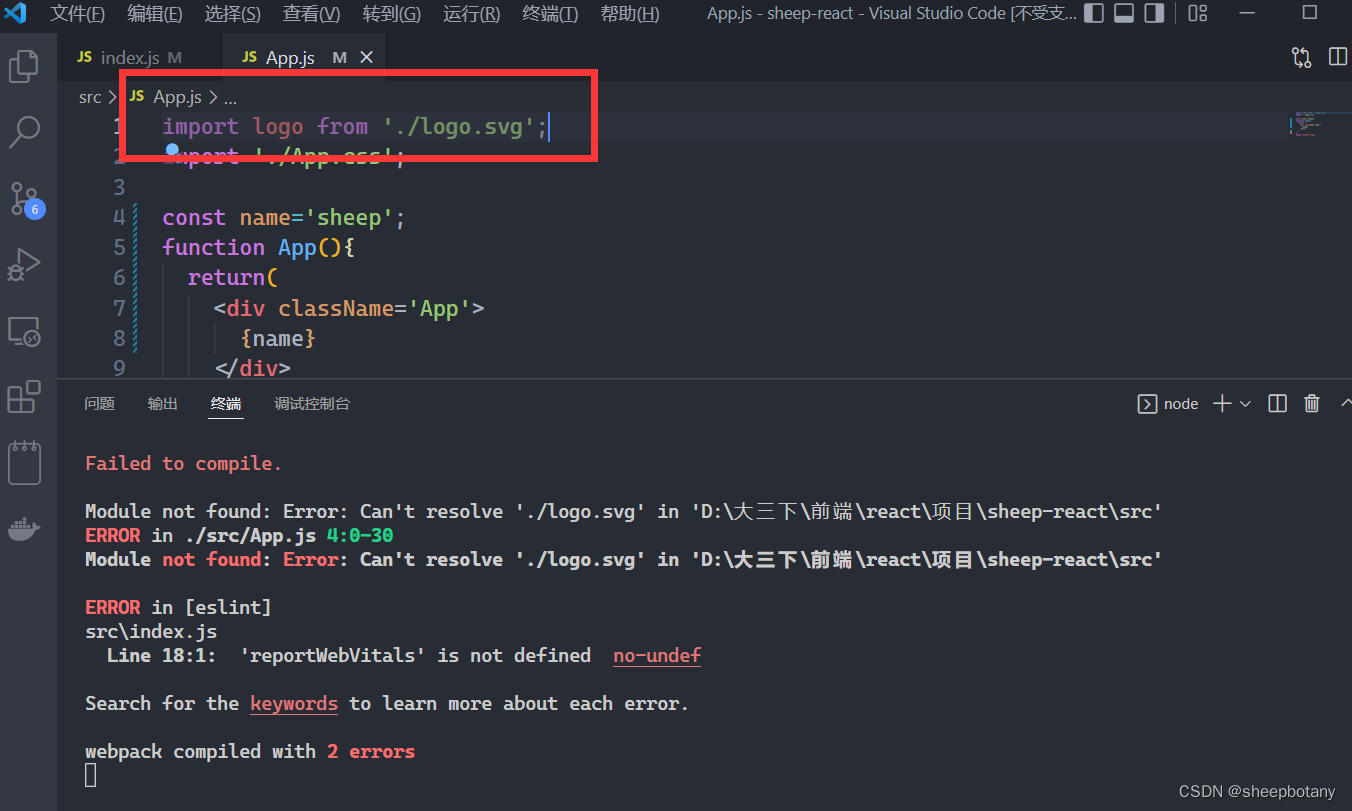Click "src\index.js" path in terminal

click(x=151, y=631)
